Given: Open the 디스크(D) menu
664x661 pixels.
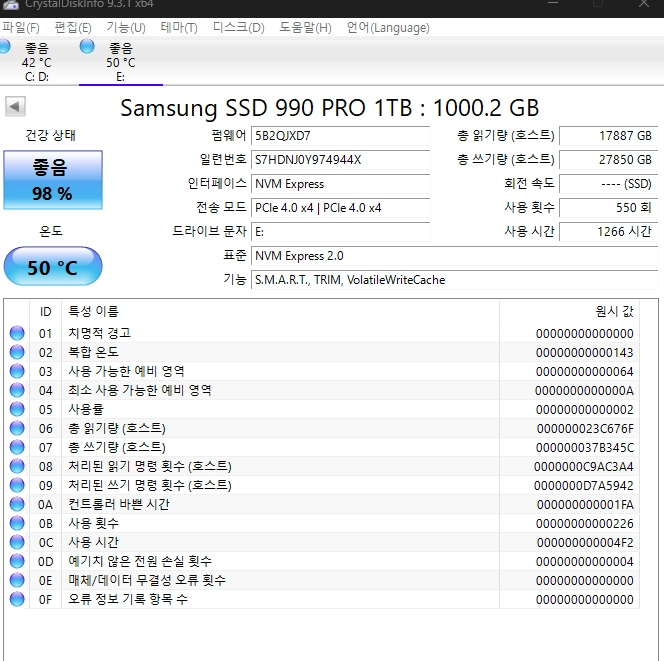Looking at the screenshot, I should 238,28.
